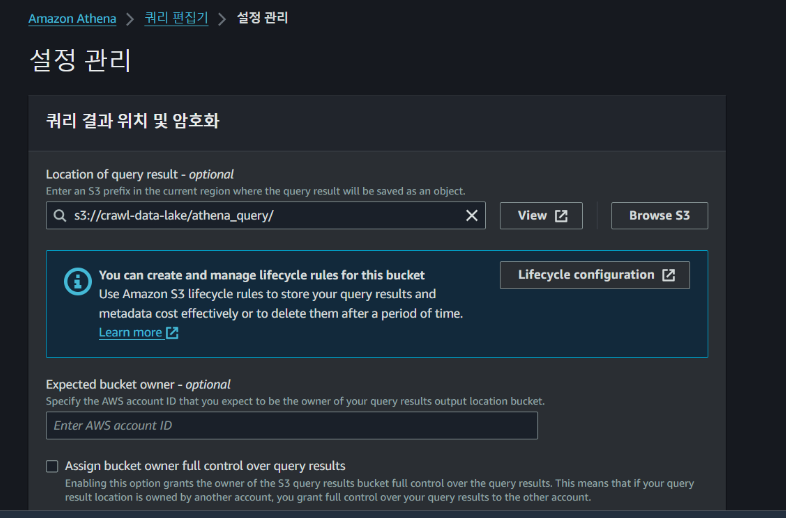786x518 pixels.
Task: Click the 설정 관리 breadcrumb text
Action: point(262,18)
